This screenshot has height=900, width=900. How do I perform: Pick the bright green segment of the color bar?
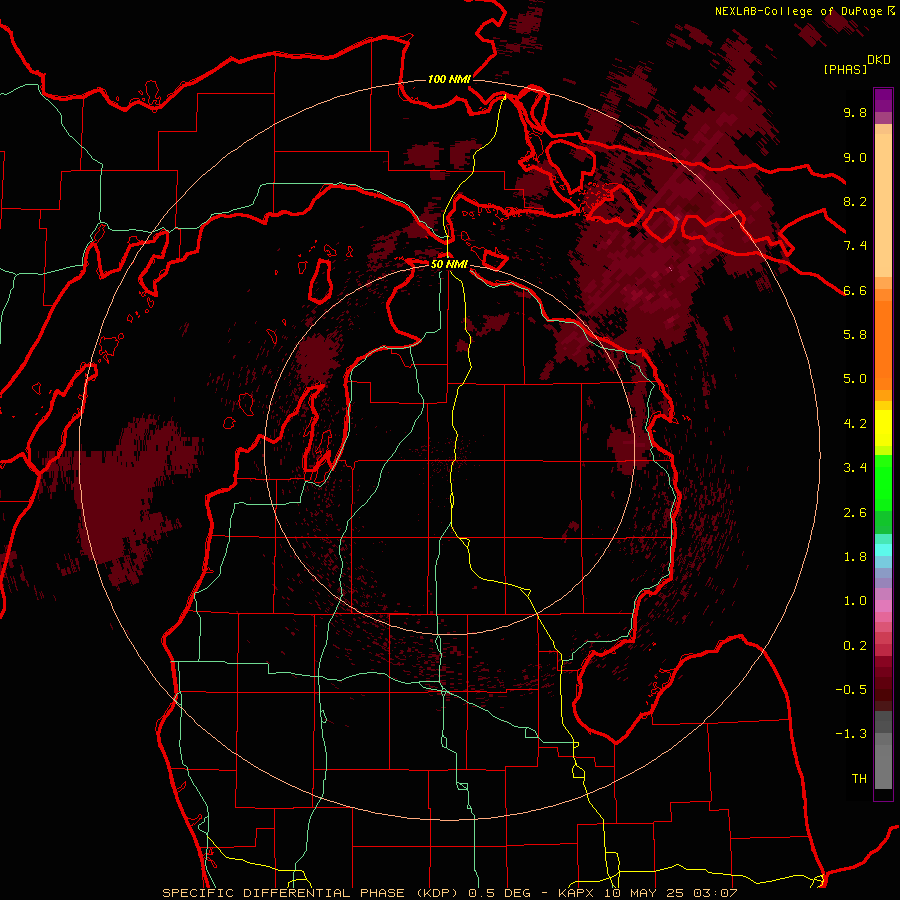pos(883,482)
